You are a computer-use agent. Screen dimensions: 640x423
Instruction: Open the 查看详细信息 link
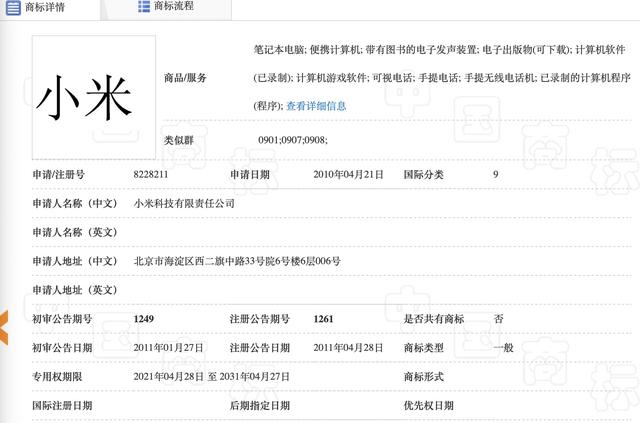[x=316, y=105]
